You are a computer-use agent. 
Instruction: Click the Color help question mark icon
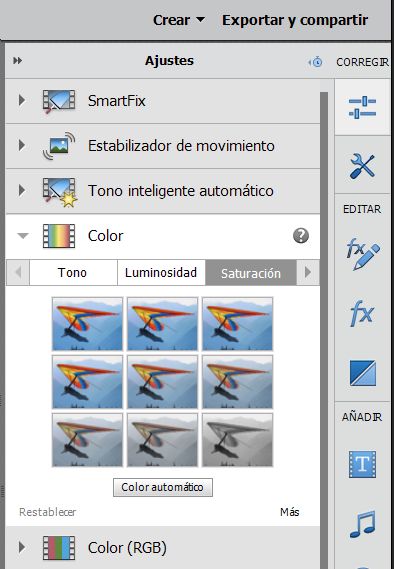point(301,236)
